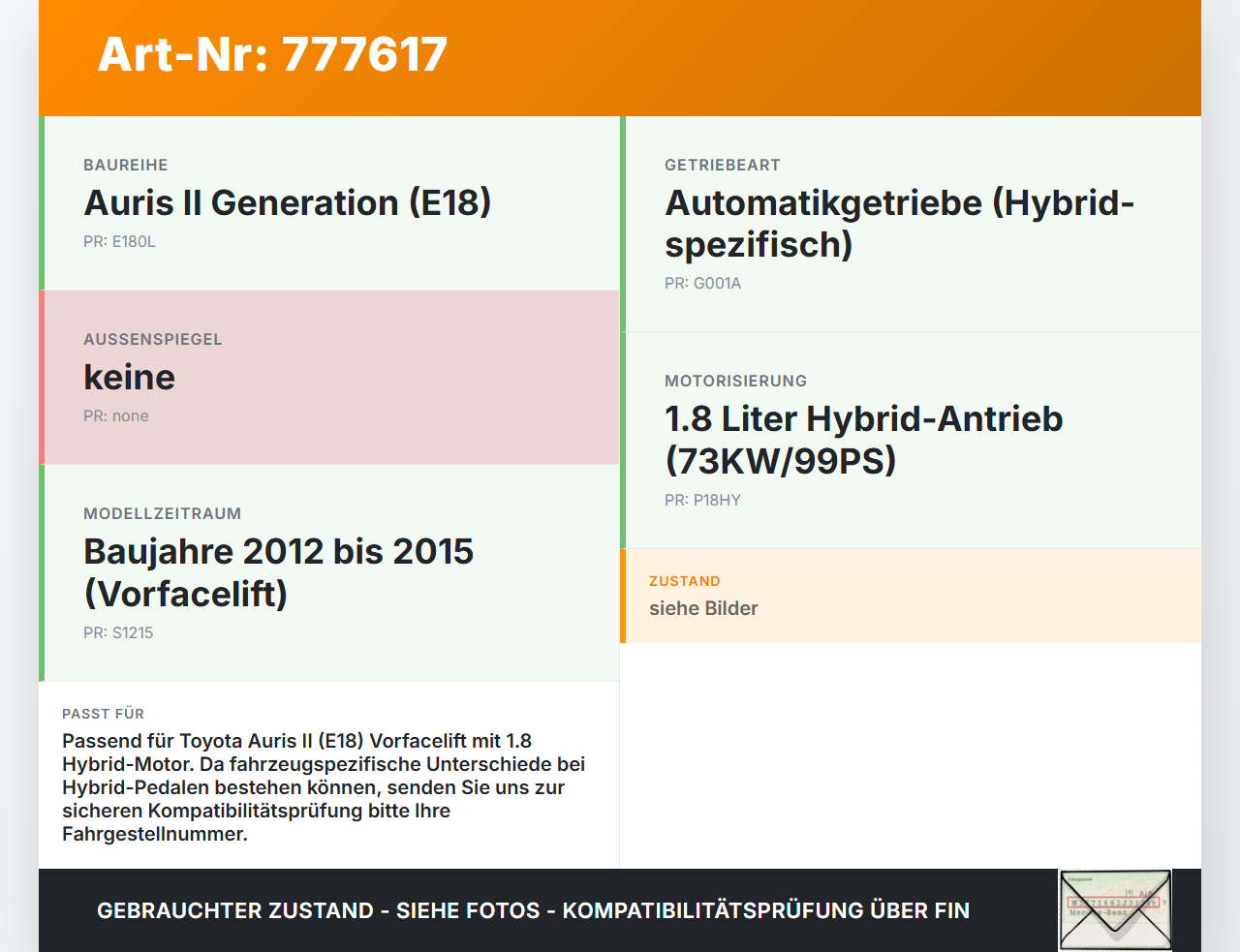
Task: Click 'Automatikgetriebe (Hybrid-spezifisch)' value
Action: tap(900, 224)
